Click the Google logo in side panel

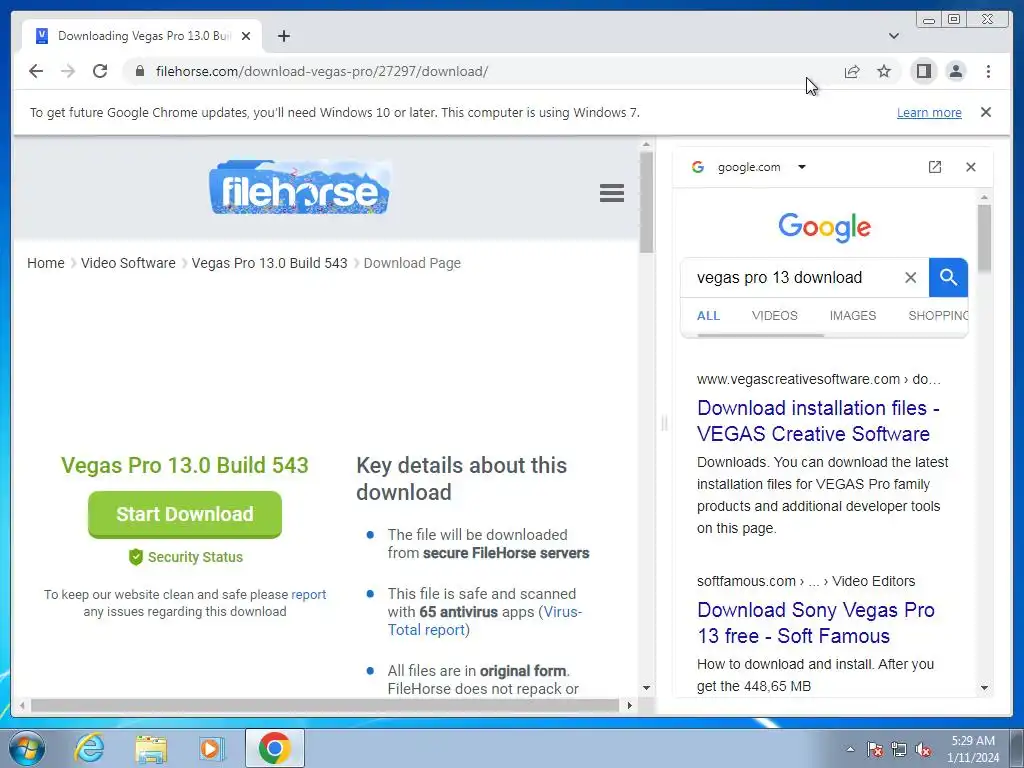click(x=824, y=227)
